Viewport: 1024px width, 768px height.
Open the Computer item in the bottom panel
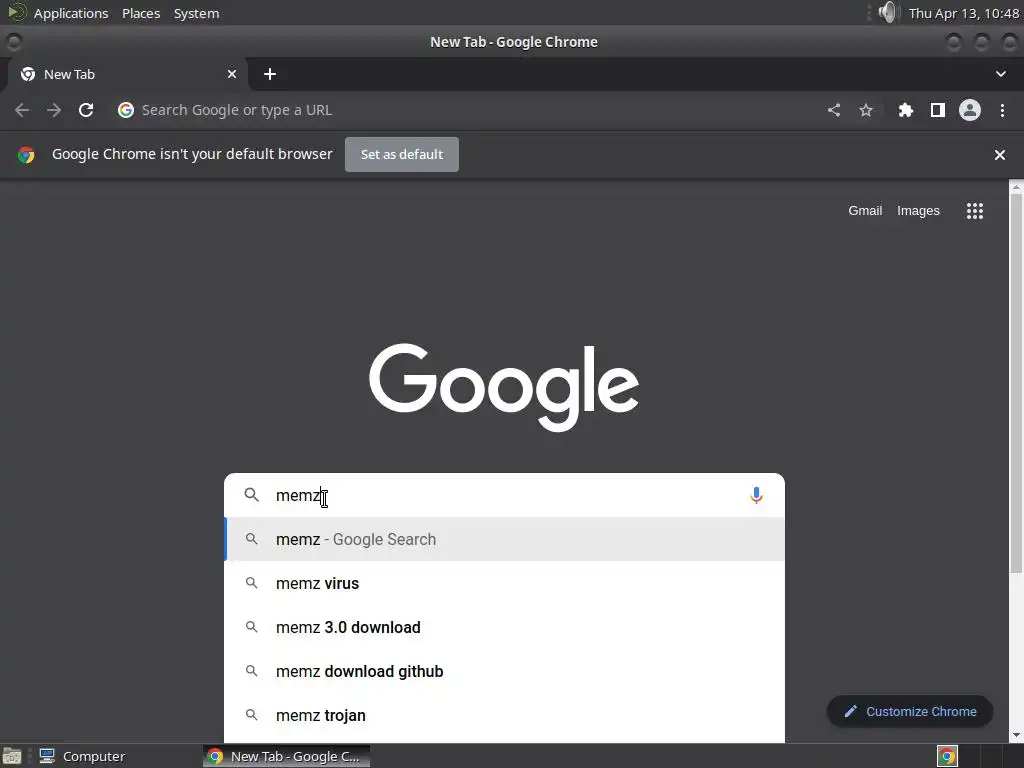[x=82, y=756]
